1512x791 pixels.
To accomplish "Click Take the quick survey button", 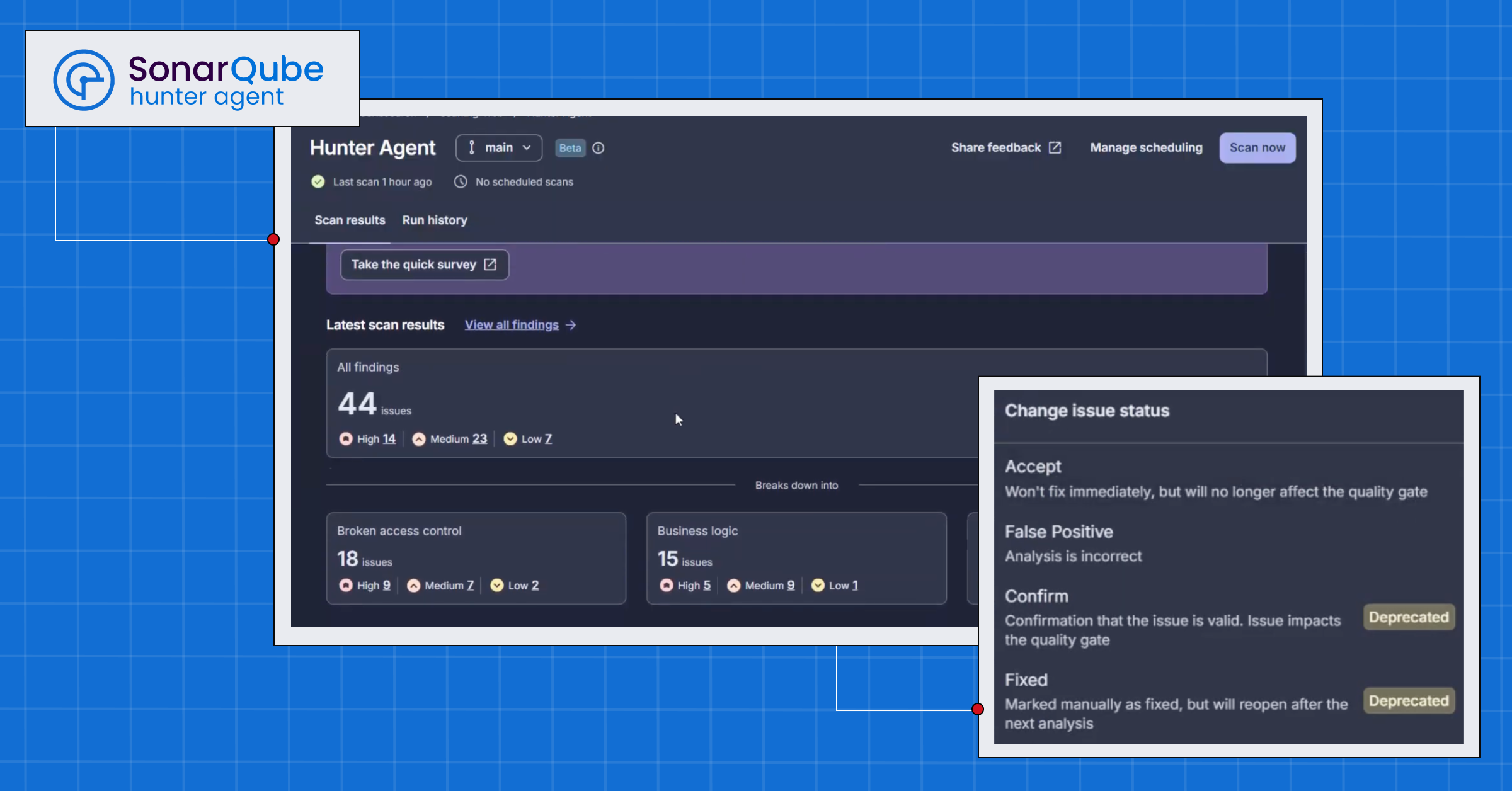I will click(x=425, y=265).
